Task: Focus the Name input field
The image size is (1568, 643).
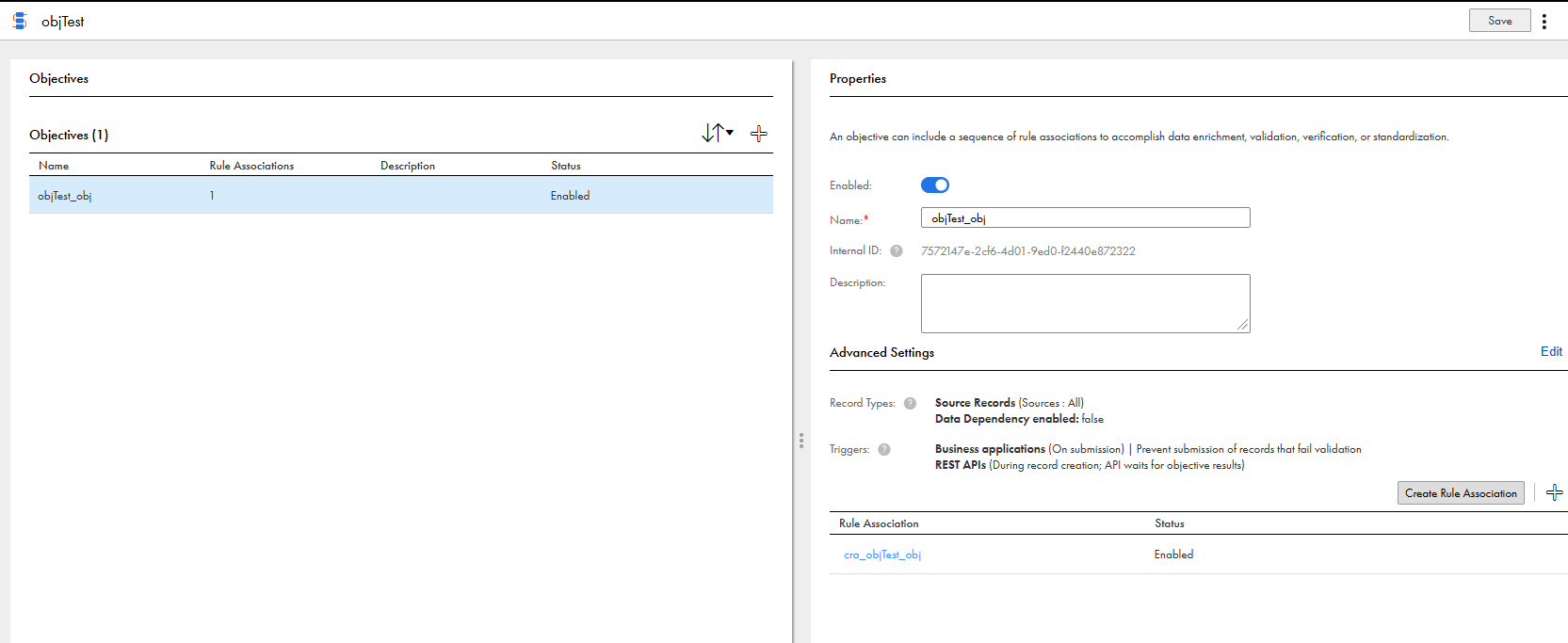Action: click(x=1086, y=217)
